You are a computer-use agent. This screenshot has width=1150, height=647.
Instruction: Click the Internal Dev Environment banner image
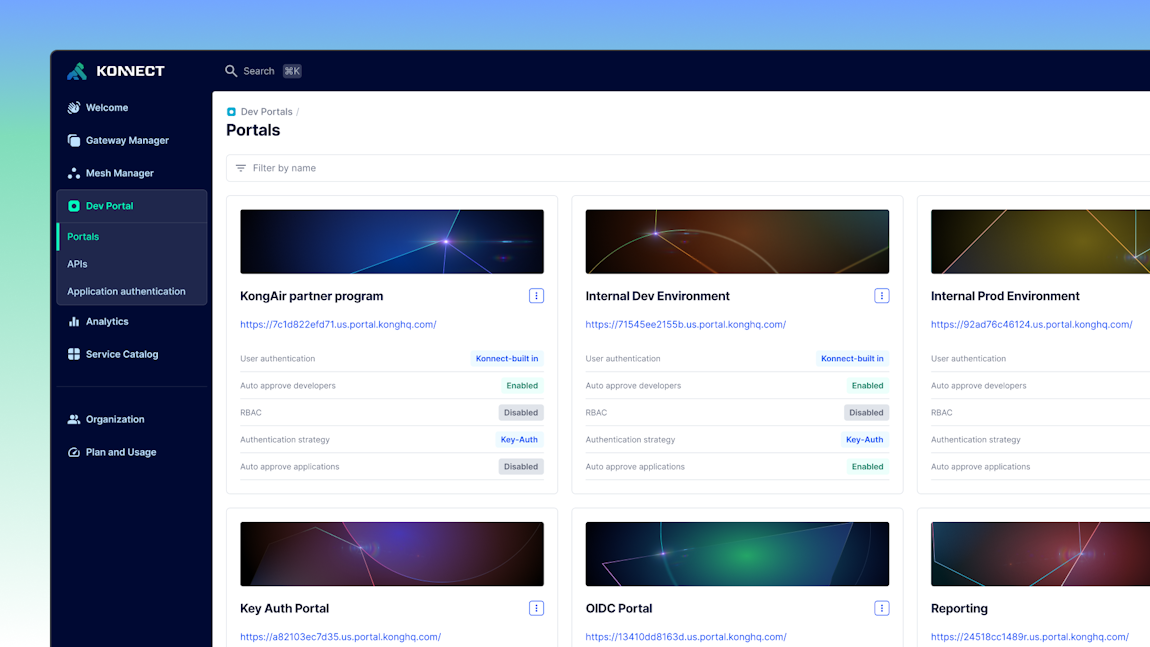click(x=737, y=241)
